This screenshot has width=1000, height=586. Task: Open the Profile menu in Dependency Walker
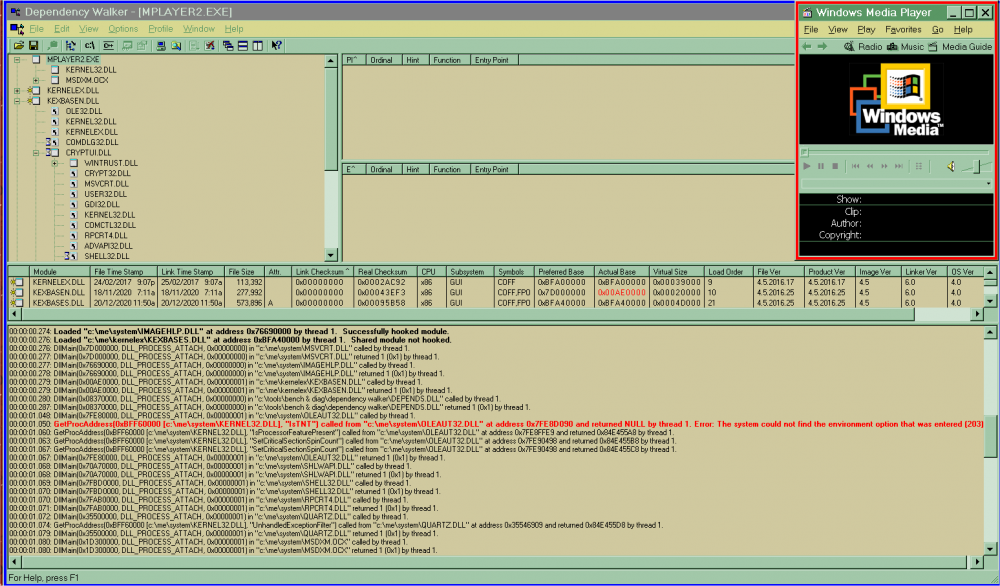pos(160,28)
